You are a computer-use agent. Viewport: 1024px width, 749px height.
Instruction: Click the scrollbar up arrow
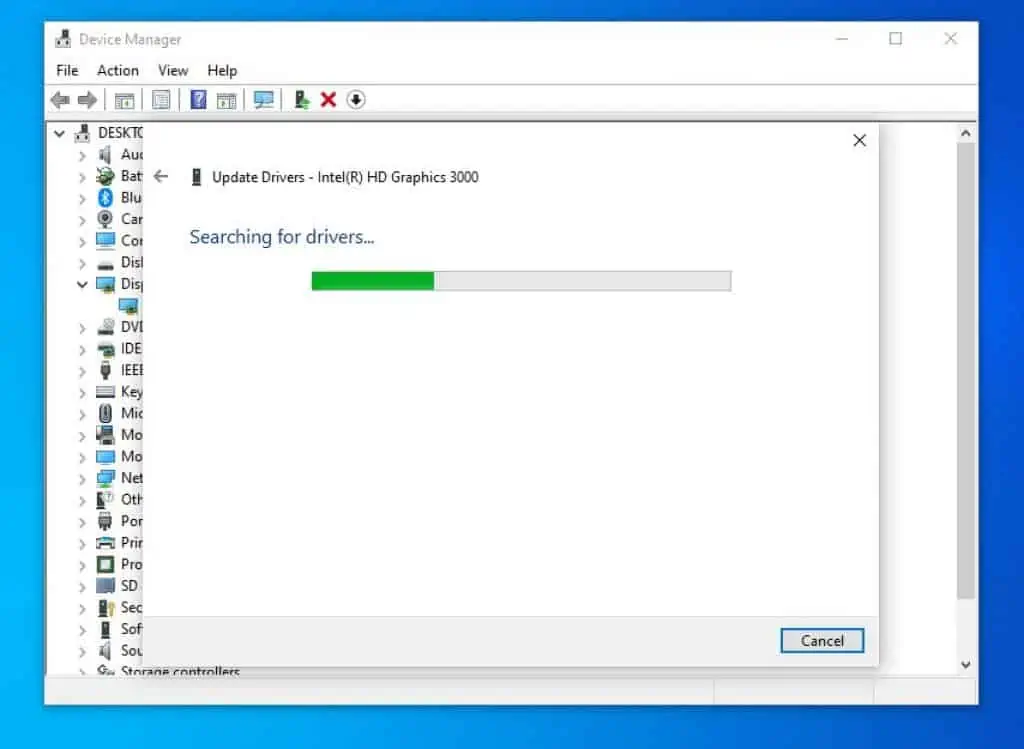click(966, 133)
